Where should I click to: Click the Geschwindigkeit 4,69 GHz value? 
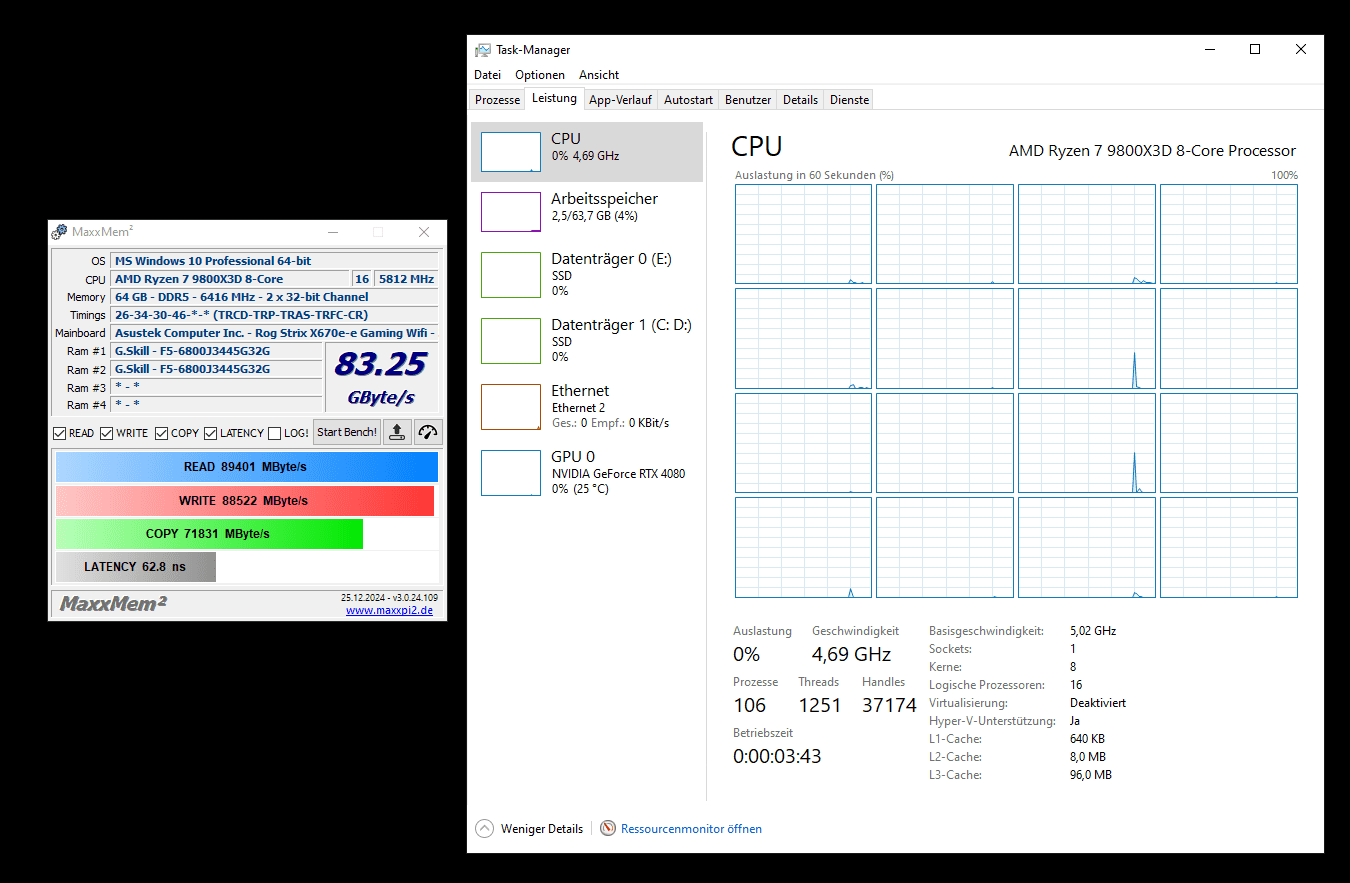tap(851, 655)
